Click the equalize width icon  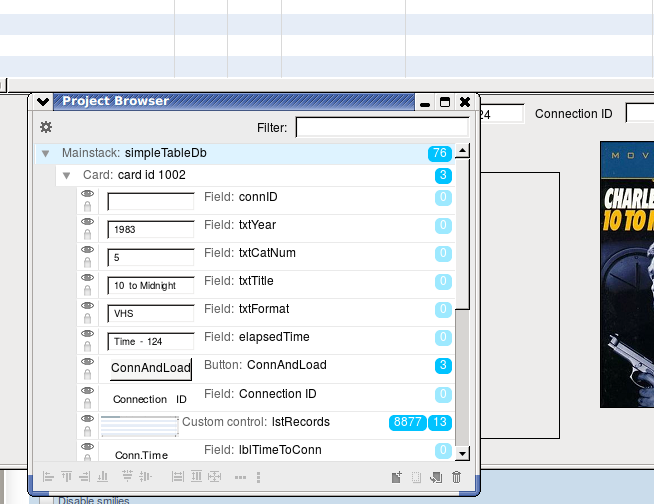pyautogui.click(x=178, y=477)
